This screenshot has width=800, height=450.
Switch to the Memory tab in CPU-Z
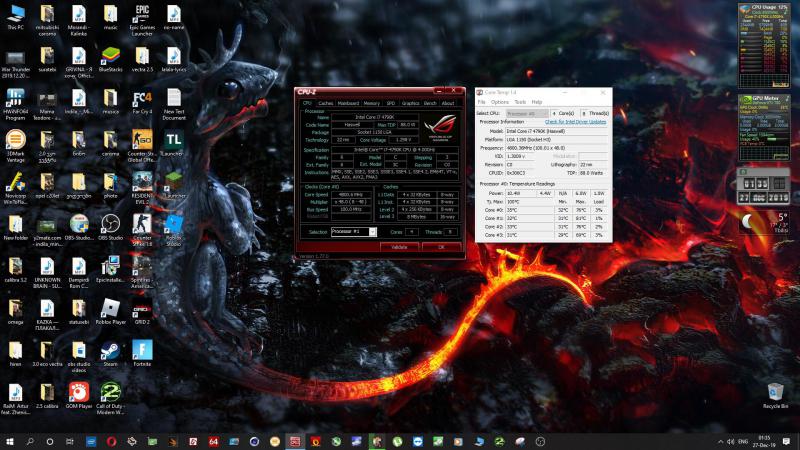371,103
